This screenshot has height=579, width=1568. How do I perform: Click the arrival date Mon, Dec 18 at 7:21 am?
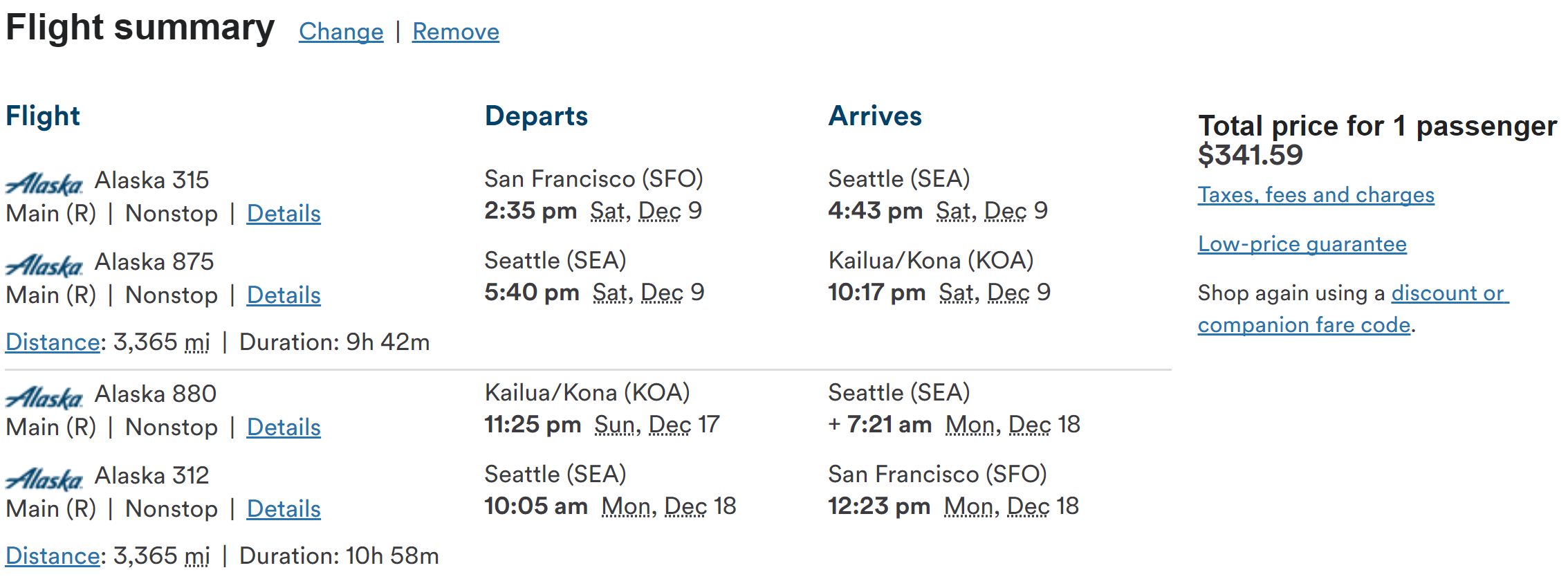tap(1013, 425)
